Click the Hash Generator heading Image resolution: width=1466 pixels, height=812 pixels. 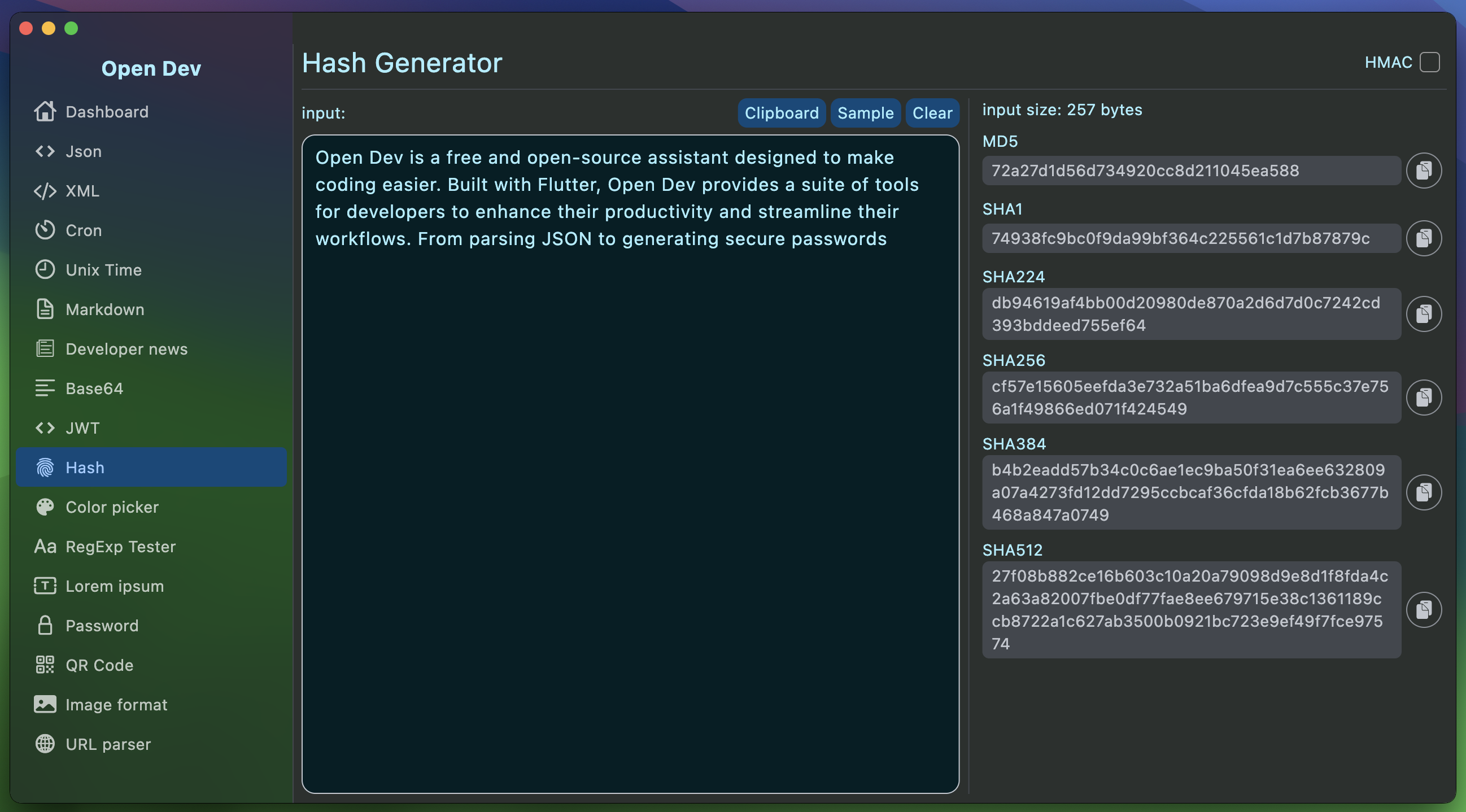click(x=402, y=63)
